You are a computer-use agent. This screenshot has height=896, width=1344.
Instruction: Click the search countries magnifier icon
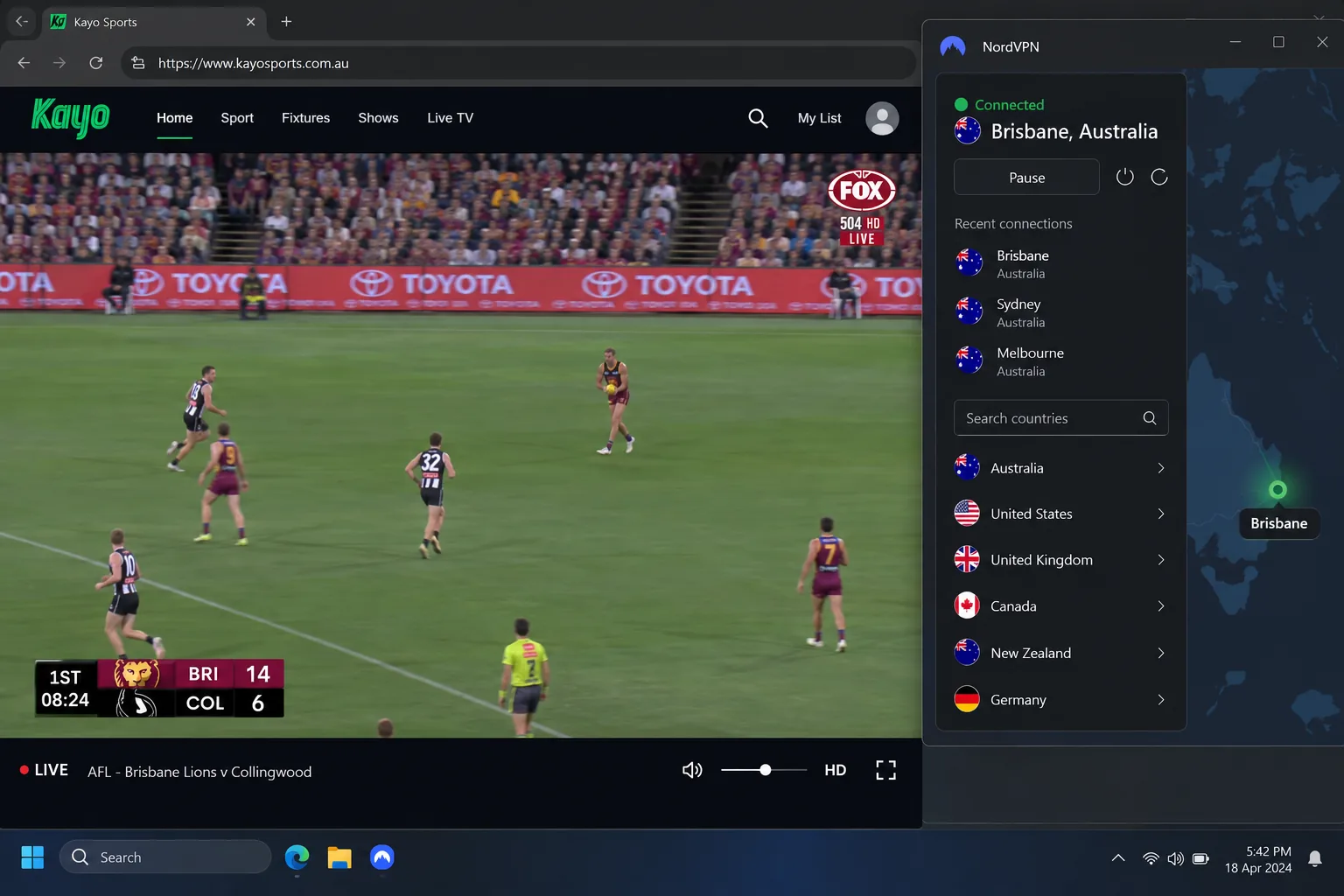(x=1150, y=418)
